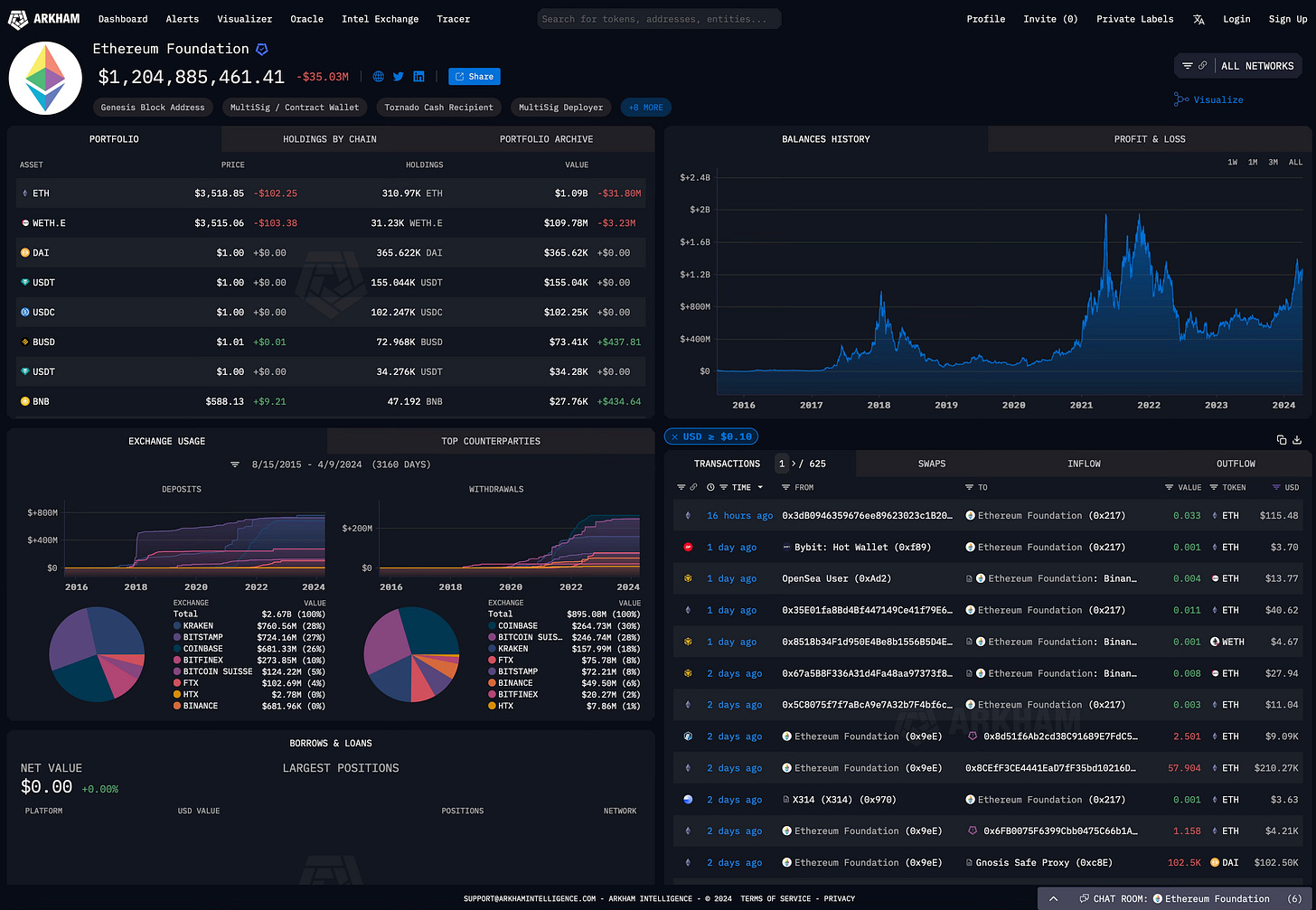Open the Tracer menu item
Image resolution: width=1316 pixels, height=910 pixels.
point(453,19)
